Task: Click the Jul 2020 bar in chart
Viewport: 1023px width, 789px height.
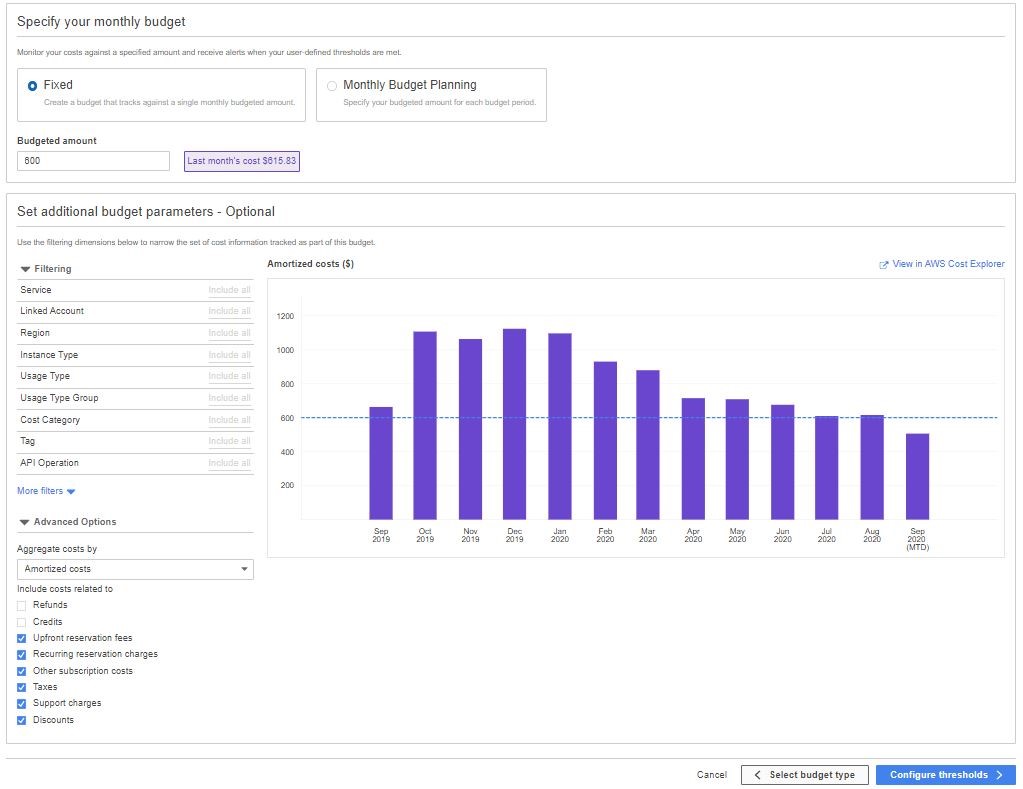Action: coord(827,468)
